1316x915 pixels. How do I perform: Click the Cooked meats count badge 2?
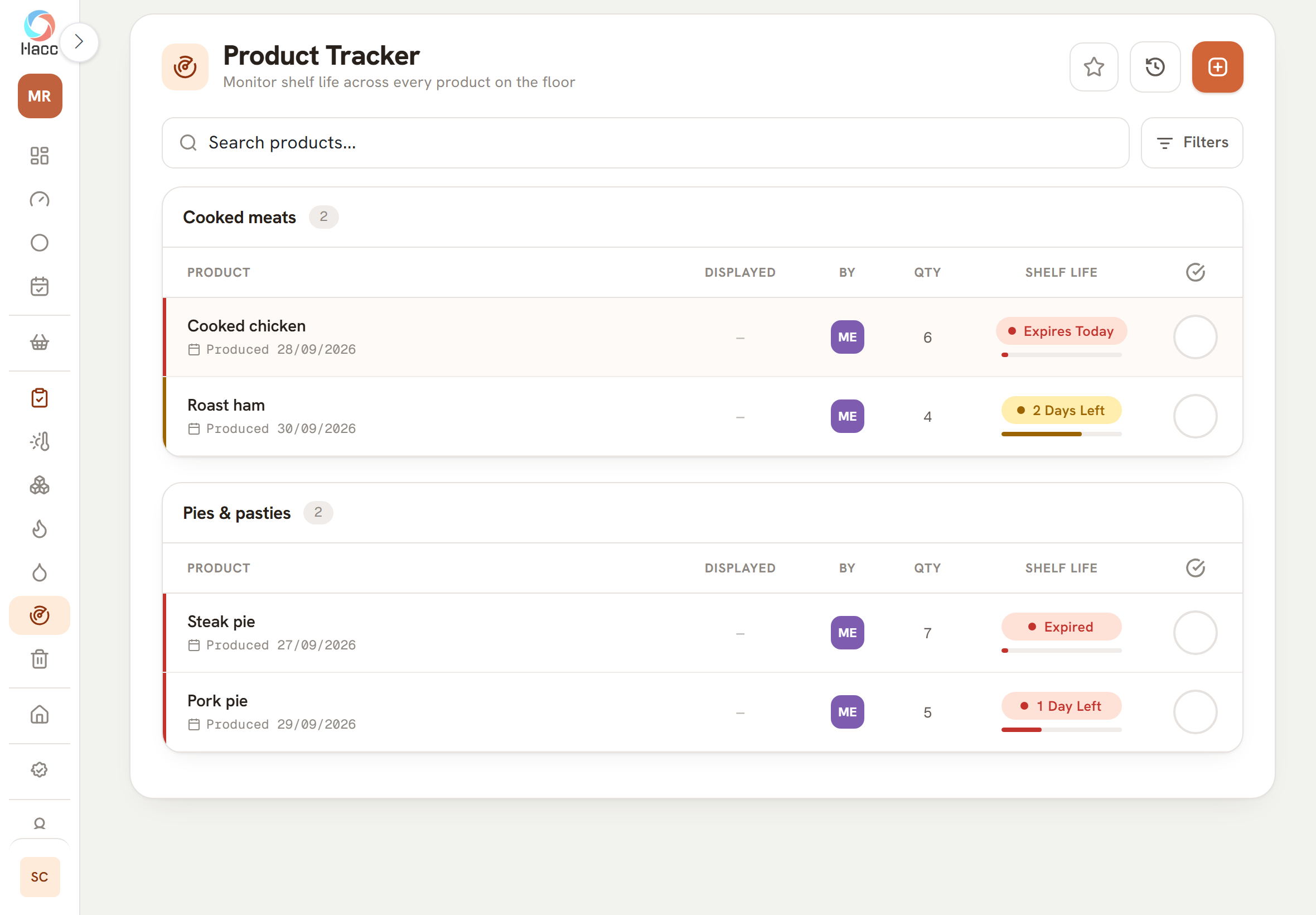pyautogui.click(x=323, y=216)
